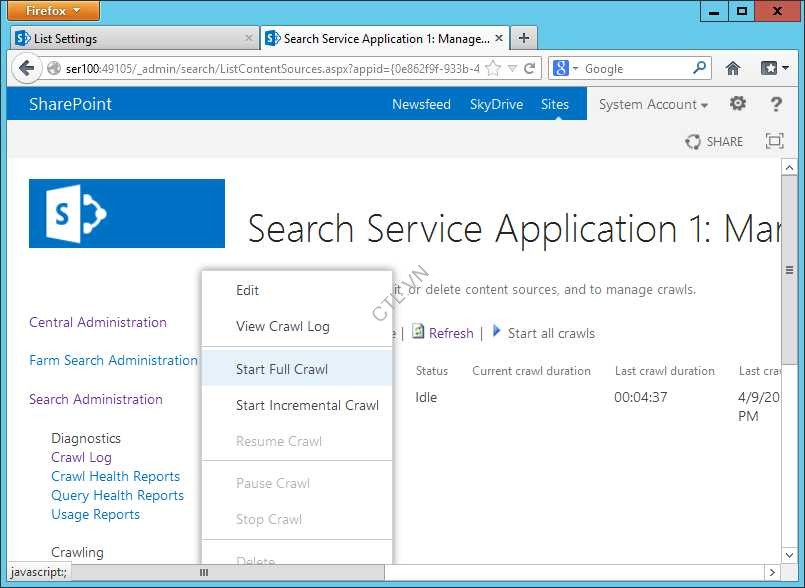Open a new tab with plus button

524,39
